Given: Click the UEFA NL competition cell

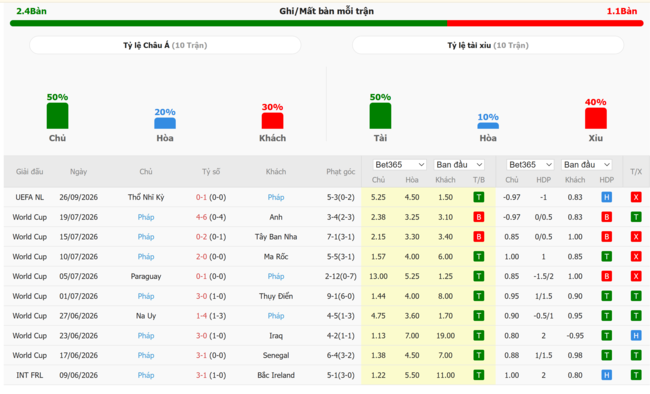Looking at the screenshot, I should coord(29,197).
